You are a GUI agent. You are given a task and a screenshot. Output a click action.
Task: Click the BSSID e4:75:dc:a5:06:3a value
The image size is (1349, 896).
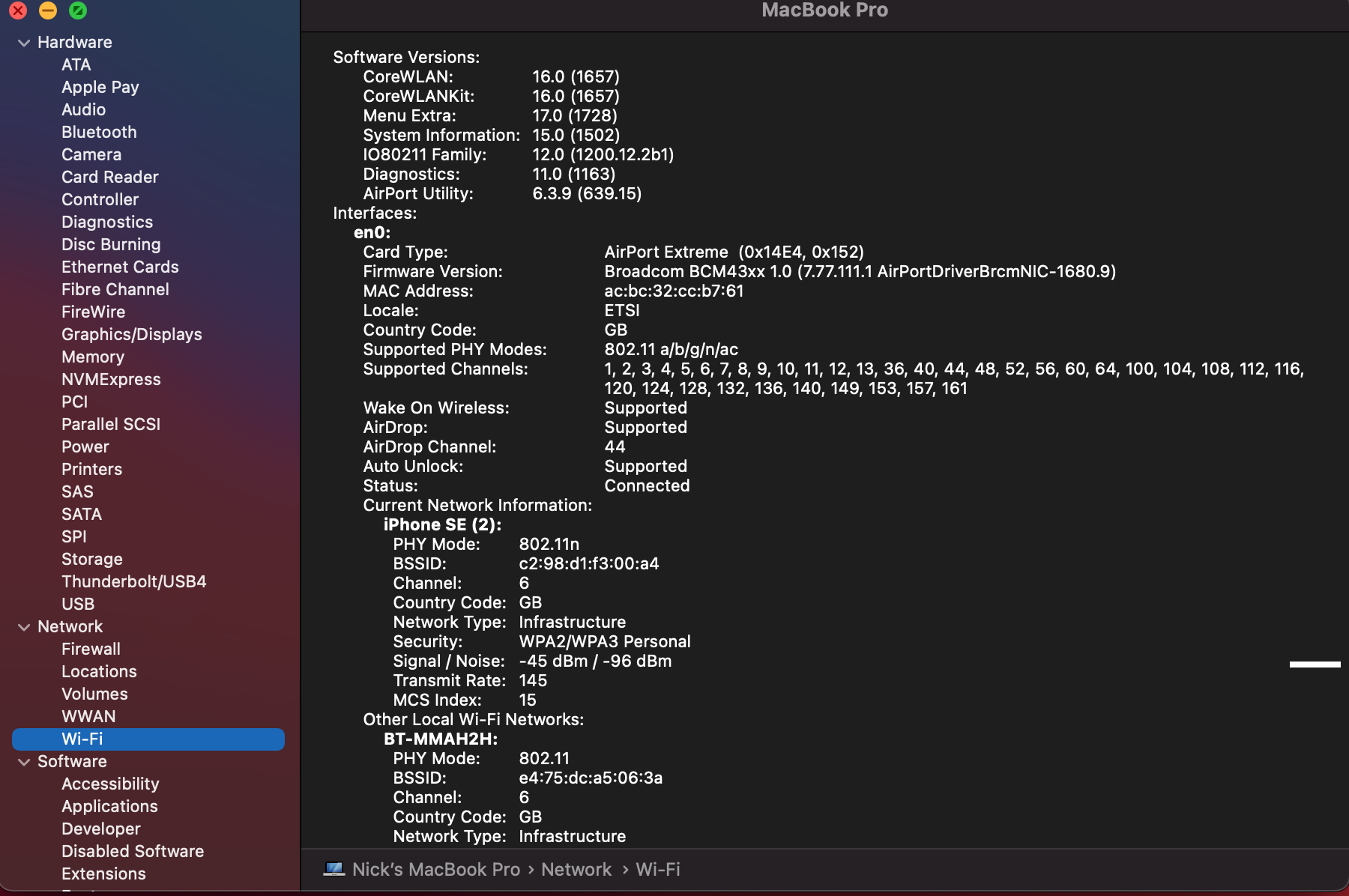591,778
